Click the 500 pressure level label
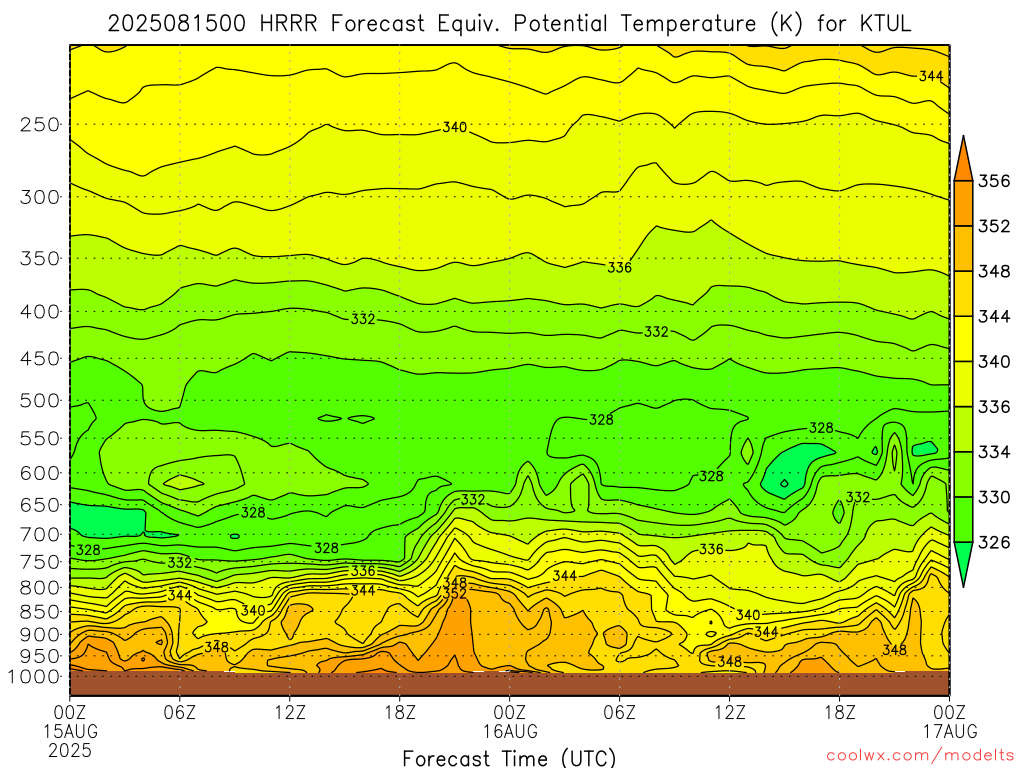This screenshot has width=1024, height=768. pos(40,400)
